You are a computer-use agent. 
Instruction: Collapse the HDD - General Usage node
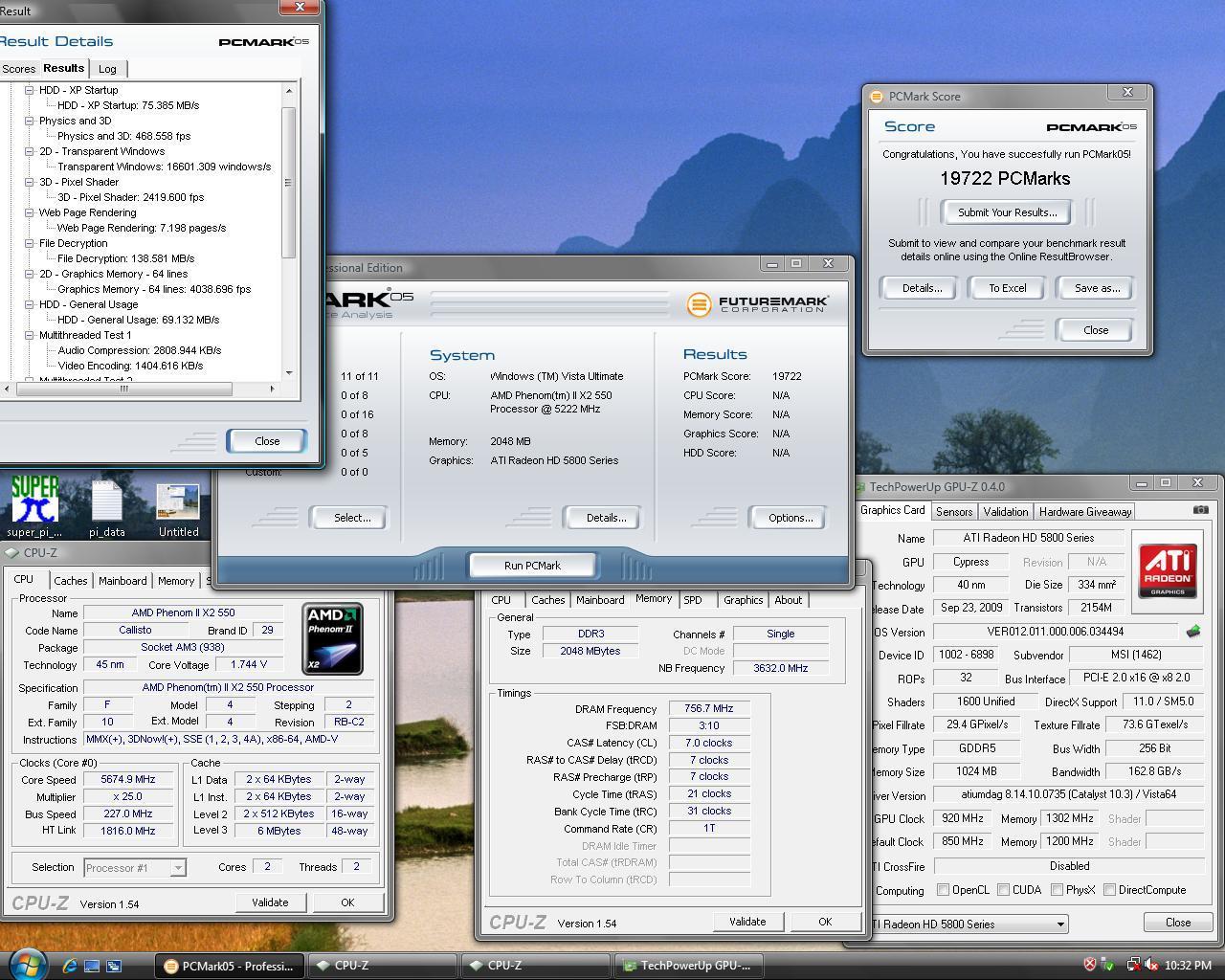click(29, 304)
